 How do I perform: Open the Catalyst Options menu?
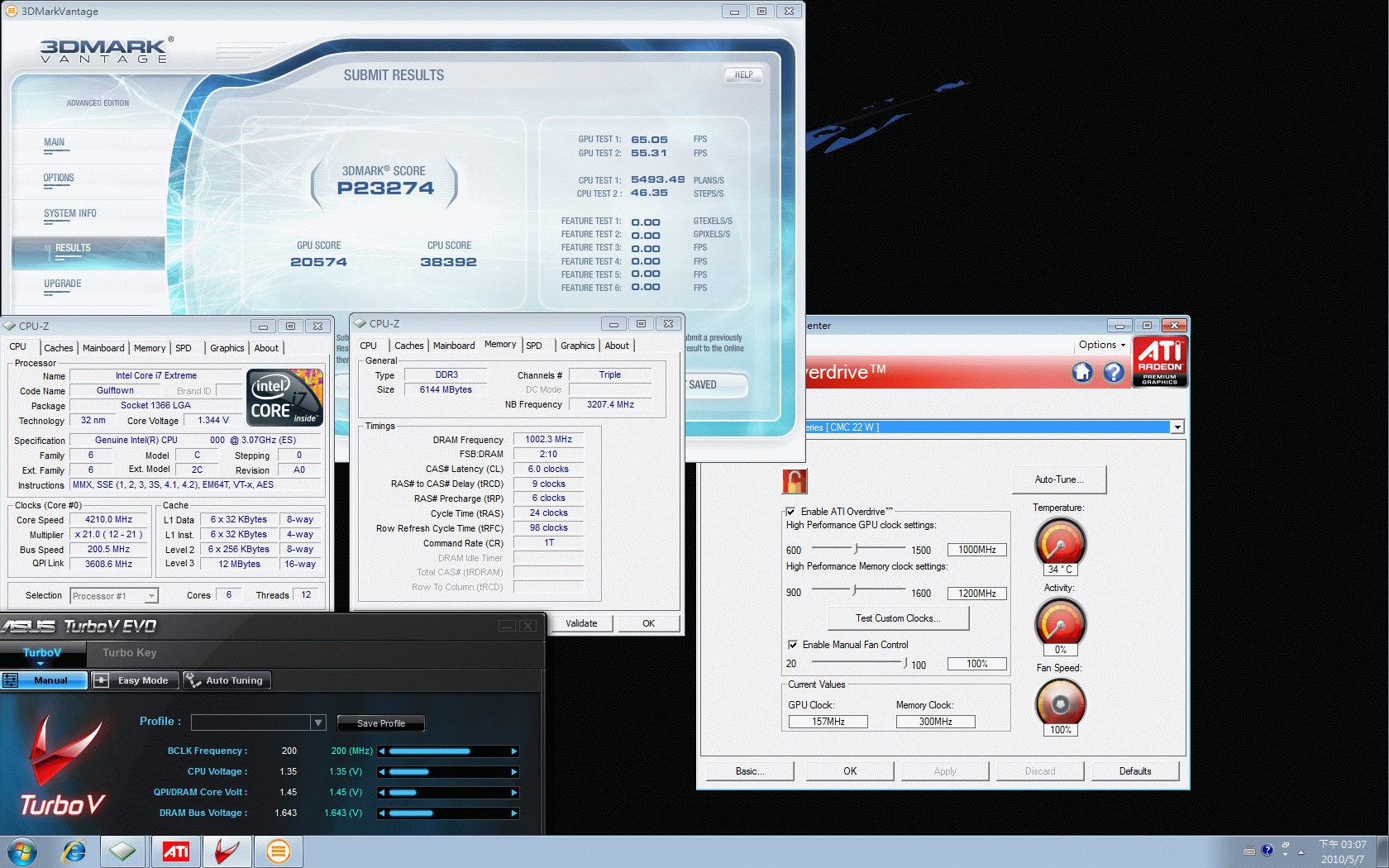pos(1101,345)
